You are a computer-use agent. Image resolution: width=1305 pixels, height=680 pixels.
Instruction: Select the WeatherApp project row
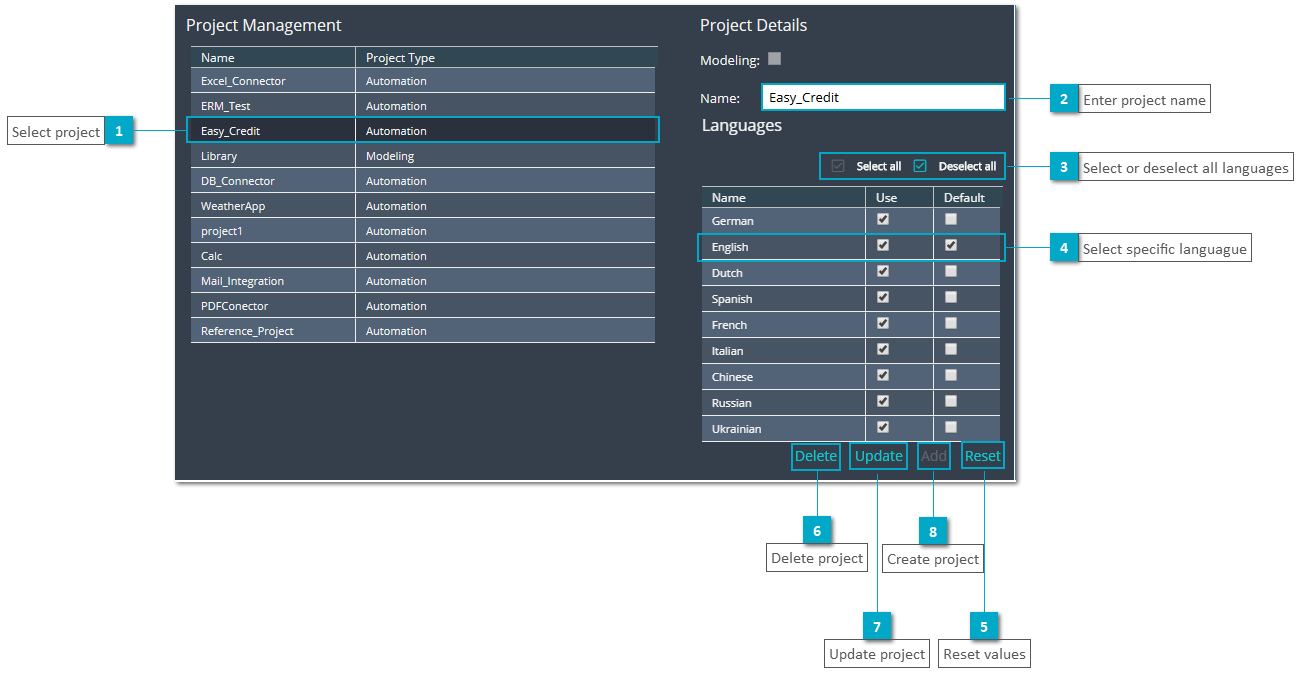point(423,206)
